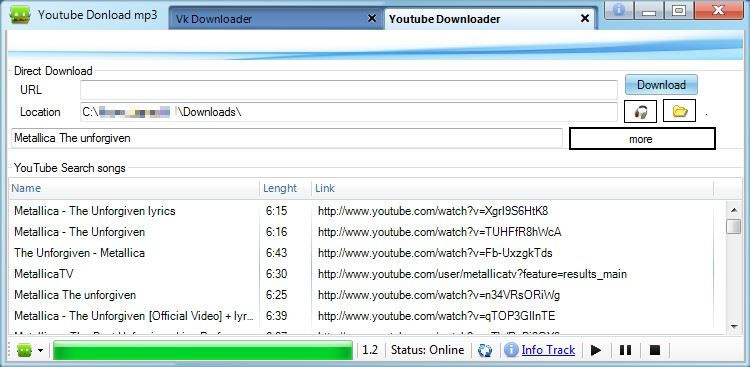750x367 pixels.
Task: Open the headphones audio icon button
Action: click(640, 111)
